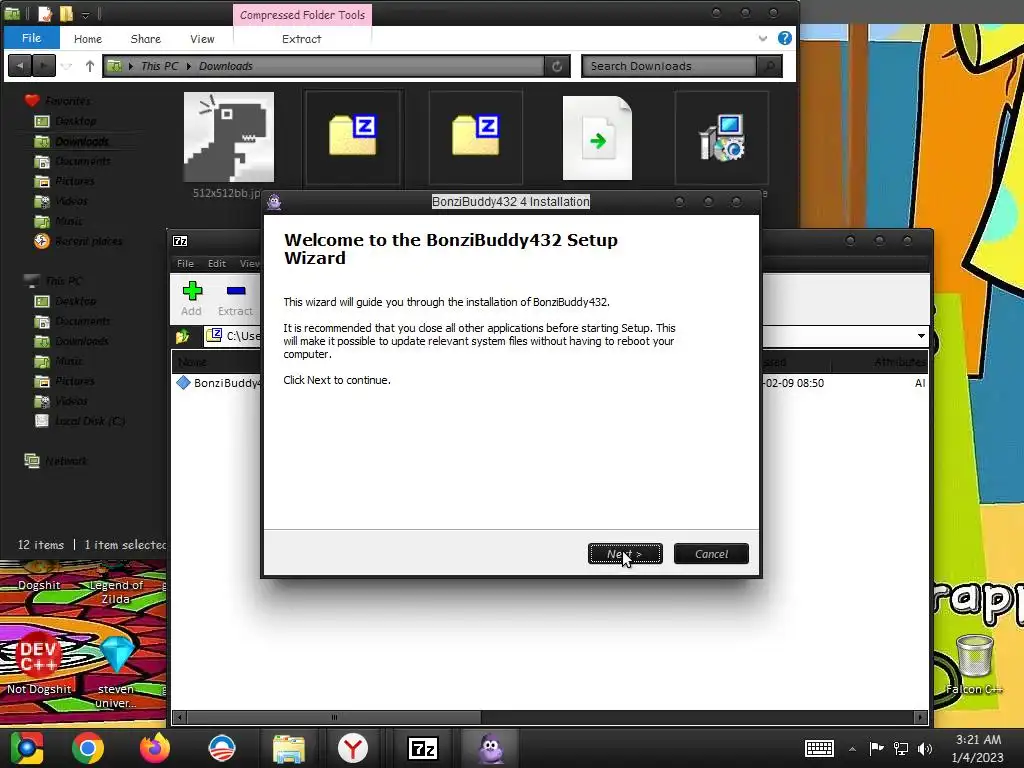Open Explorer help question mark icon
Image resolution: width=1024 pixels, height=768 pixels.
pos(785,38)
